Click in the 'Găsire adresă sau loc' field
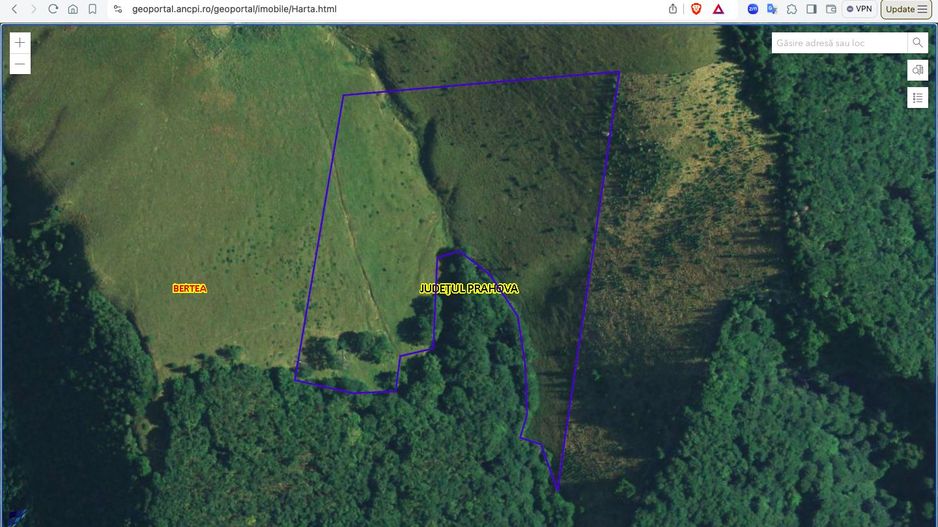 coord(840,43)
